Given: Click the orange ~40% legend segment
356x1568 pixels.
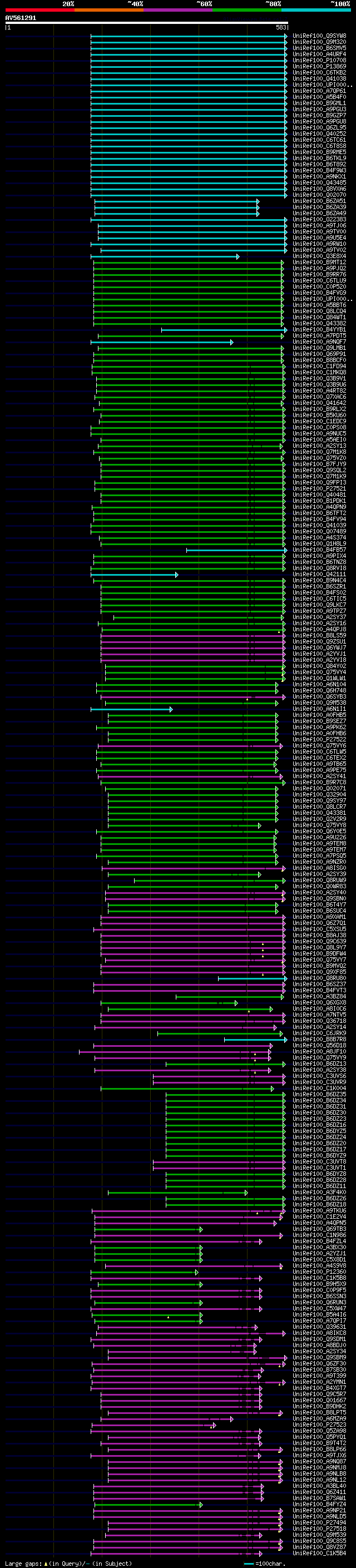Looking at the screenshot, I should coord(109,10).
